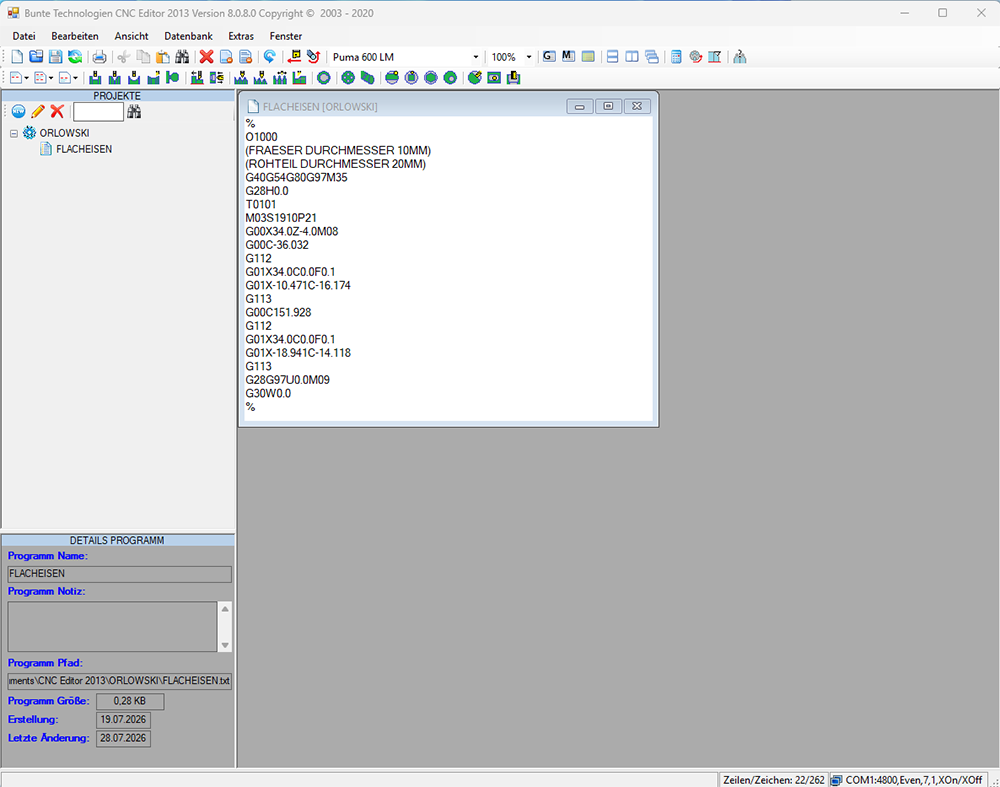Click the Programm Notiz text area
1000x787 pixels.
point(112,626)
